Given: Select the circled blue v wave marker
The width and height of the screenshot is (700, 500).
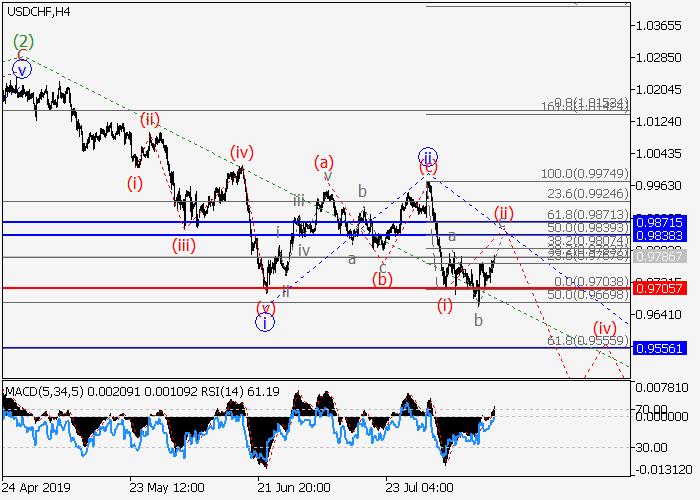Looking at the screenshot, I should pyautogui.click(x=22, y=69).
